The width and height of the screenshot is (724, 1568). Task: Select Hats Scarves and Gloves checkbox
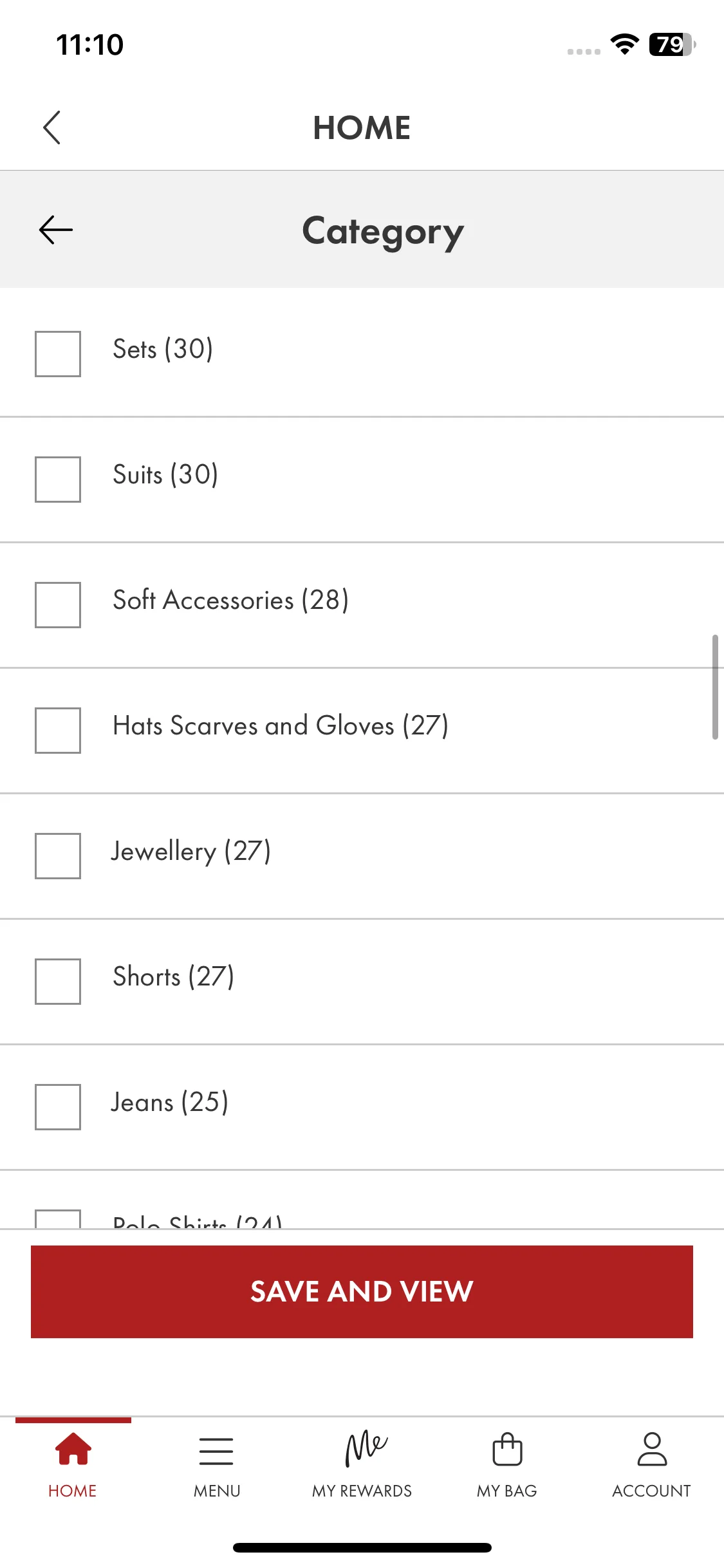tap(58, 731)
